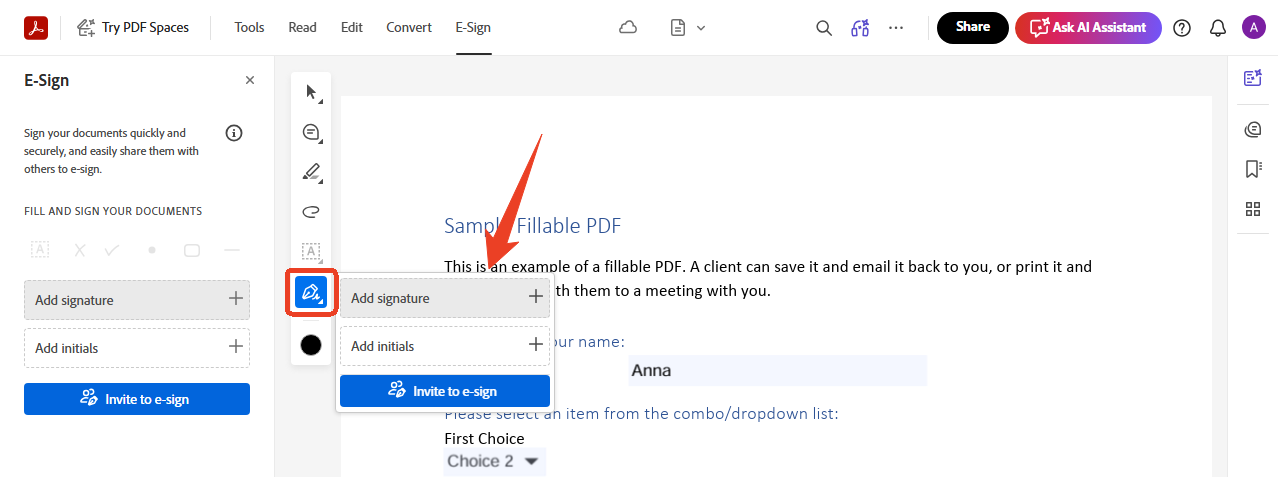Image resolution: width=1278 pixels, height=477 pixels.
Task: Select the add text field icon in E-Sign panel
Action: pyautogui.click(x=40, y=249)
